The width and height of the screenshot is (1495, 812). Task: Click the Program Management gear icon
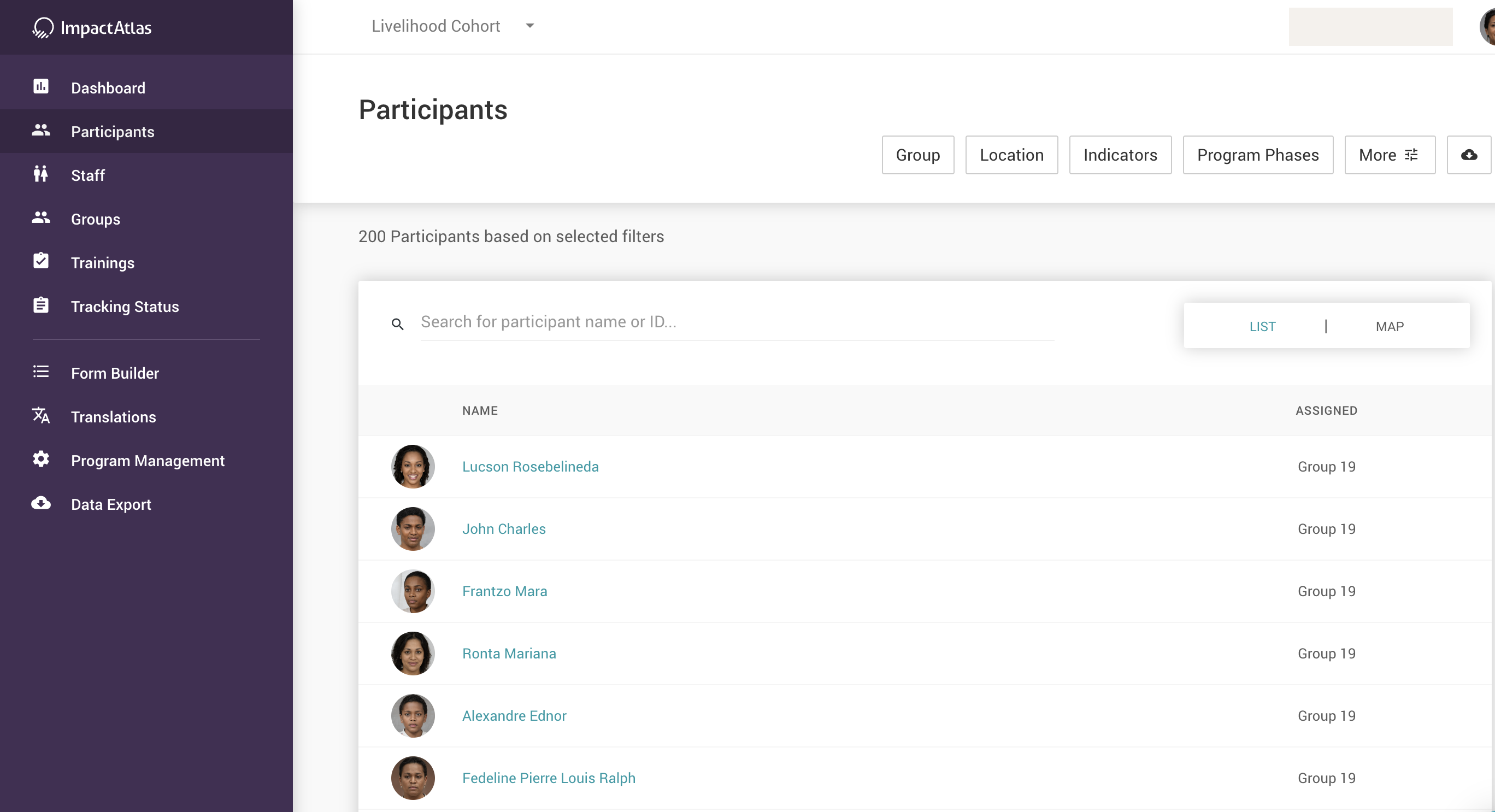(40, 460)
